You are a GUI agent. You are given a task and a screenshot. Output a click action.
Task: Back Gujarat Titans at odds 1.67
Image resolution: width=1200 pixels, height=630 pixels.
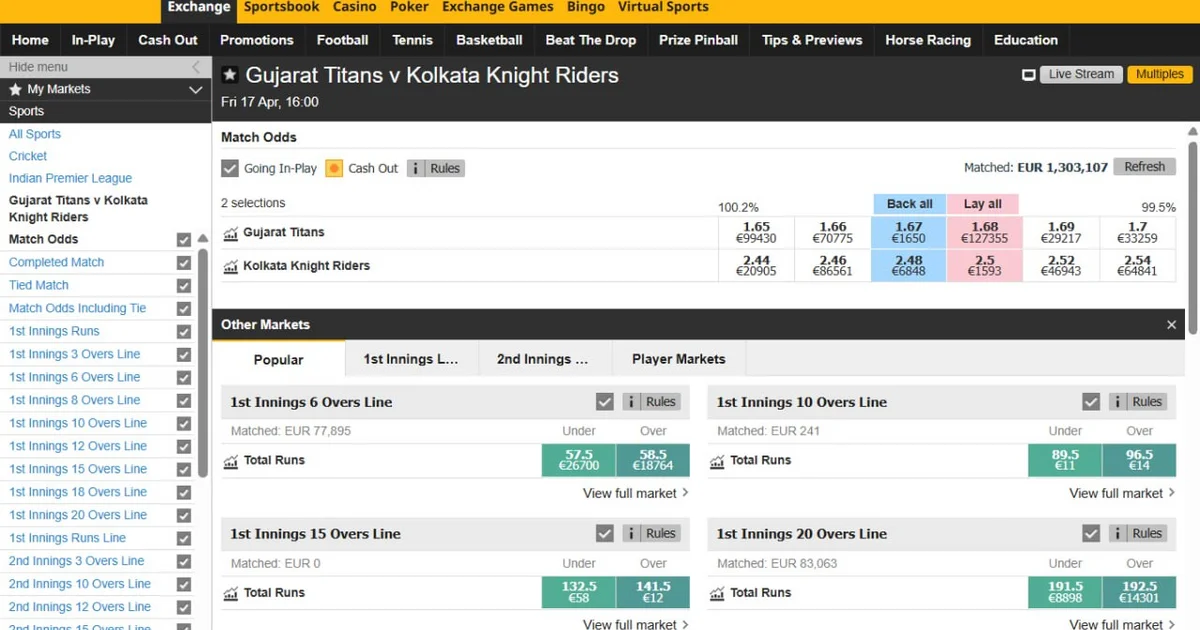click(x=908, y=232)
